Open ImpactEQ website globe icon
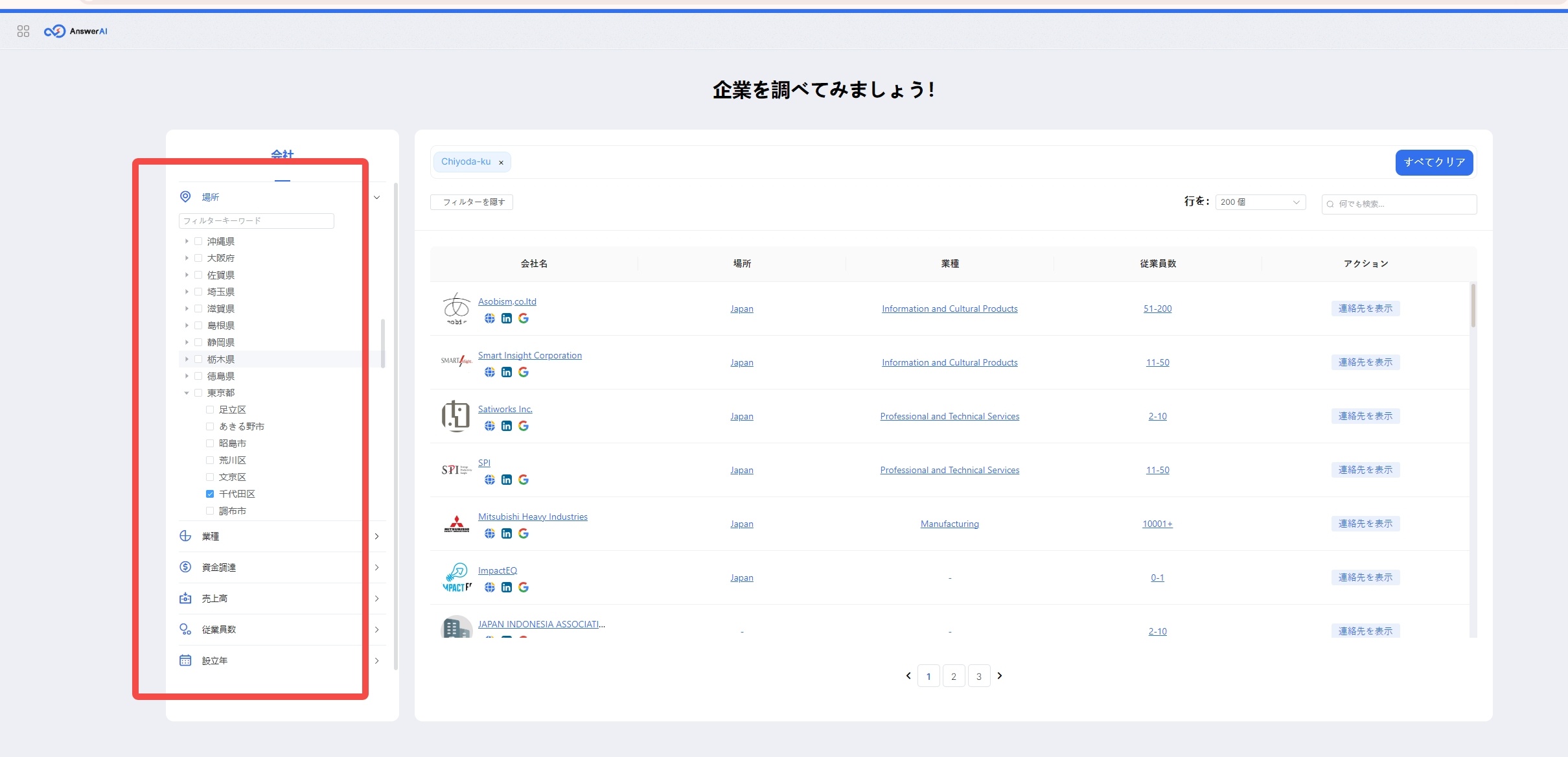Viewport: 1568px width, 757px height. pyautogui.click(x=490, y=587)
